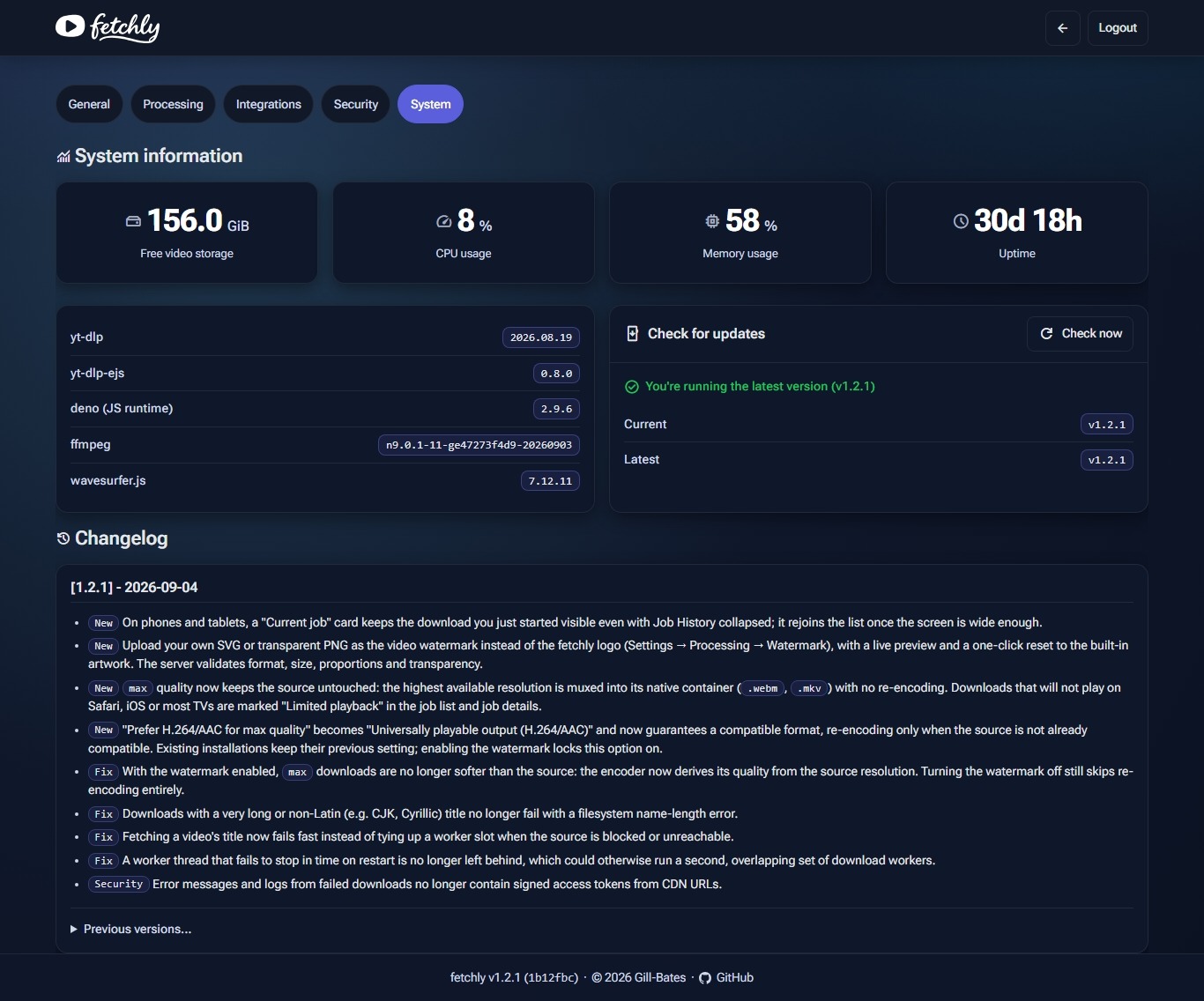Open the General settings tab
1204x1001 pixels.
89,104
